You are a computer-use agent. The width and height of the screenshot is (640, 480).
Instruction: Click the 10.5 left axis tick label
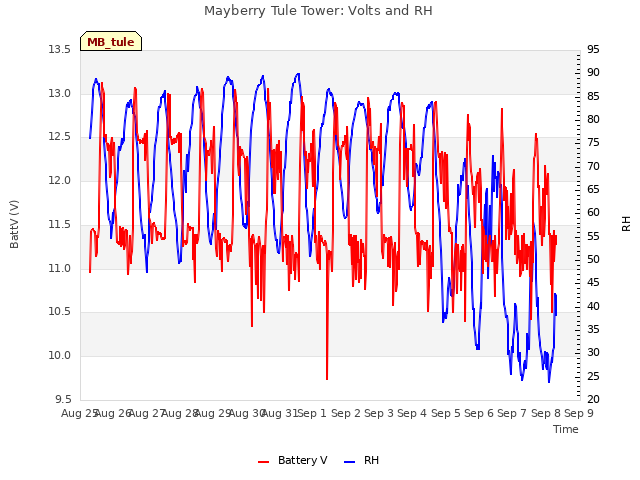[60, 311]
